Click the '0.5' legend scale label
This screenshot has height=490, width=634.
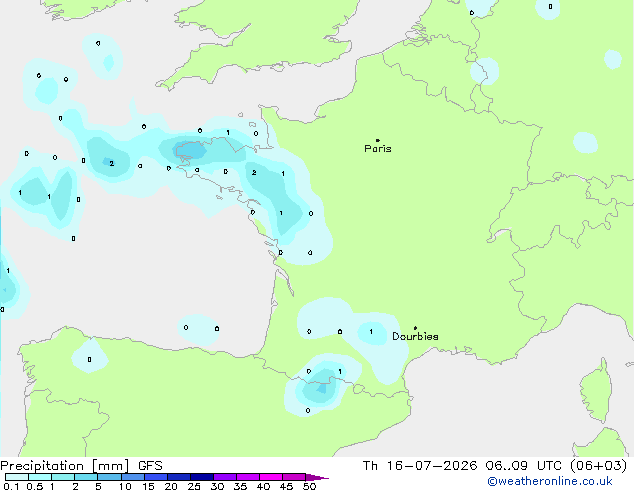coord(35,486)
